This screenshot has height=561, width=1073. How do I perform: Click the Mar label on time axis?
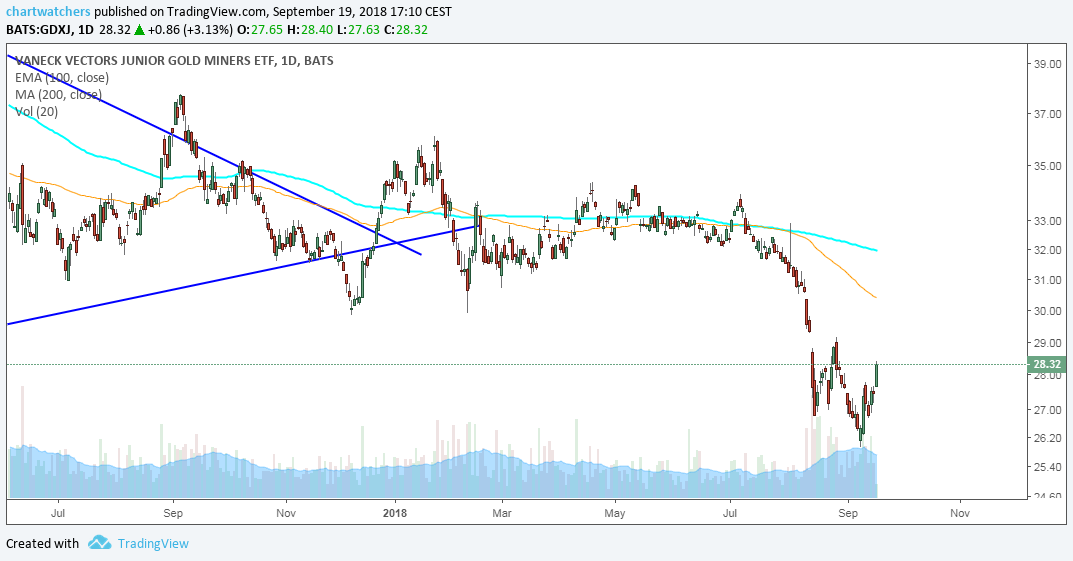click(x=502, y=513)
